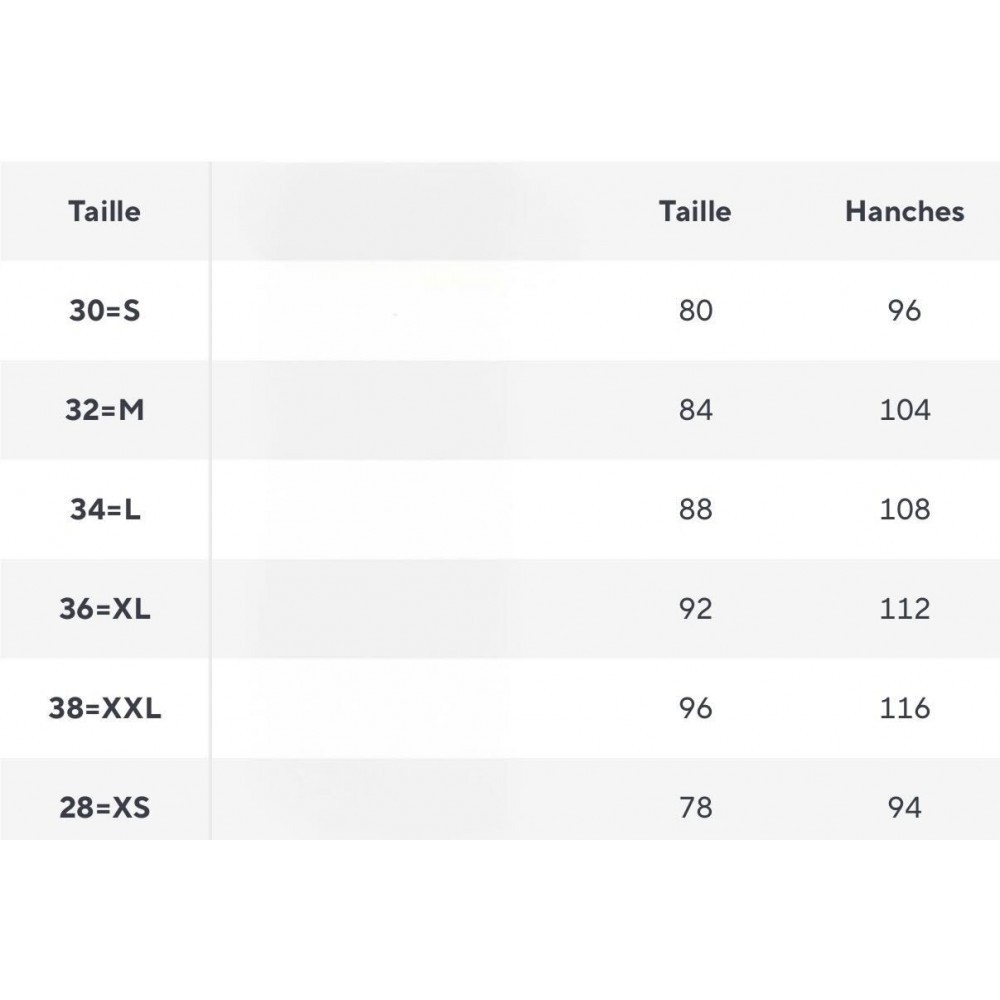Click waist value 80 for size S
Viewport: 1000px width, 1000px height.
point(695,311)
